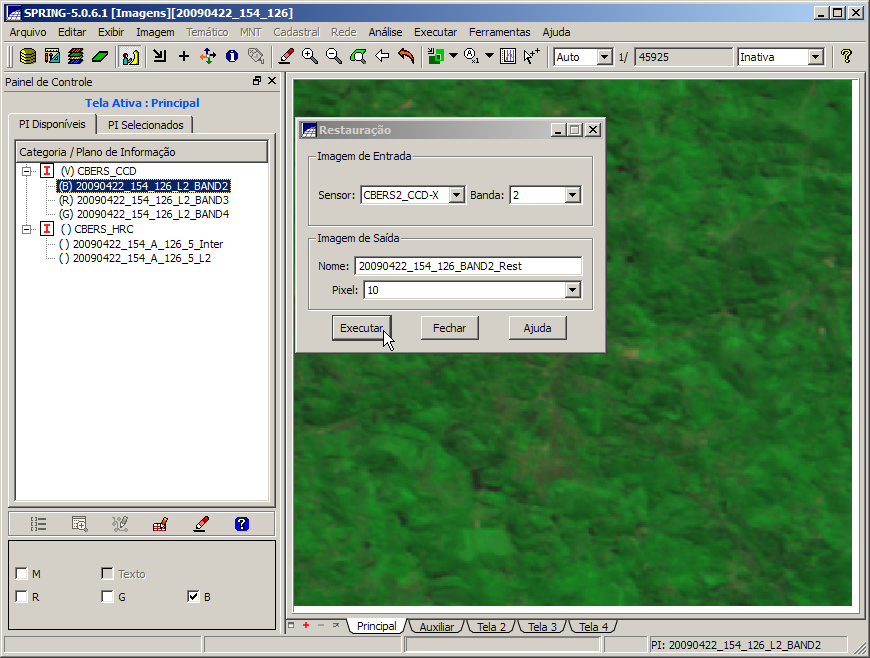
Task: Switch to the PI Selecionados tab
Action: [146, 125]
